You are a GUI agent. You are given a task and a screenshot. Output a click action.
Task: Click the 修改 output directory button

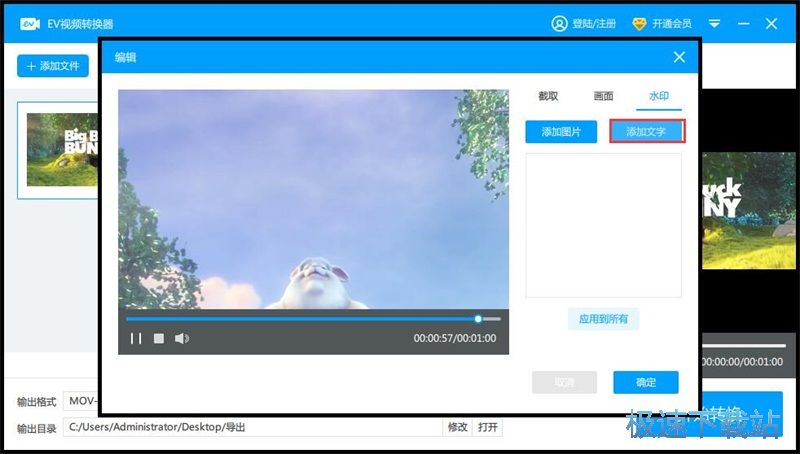pyautogui.click(x=458, y=427)
